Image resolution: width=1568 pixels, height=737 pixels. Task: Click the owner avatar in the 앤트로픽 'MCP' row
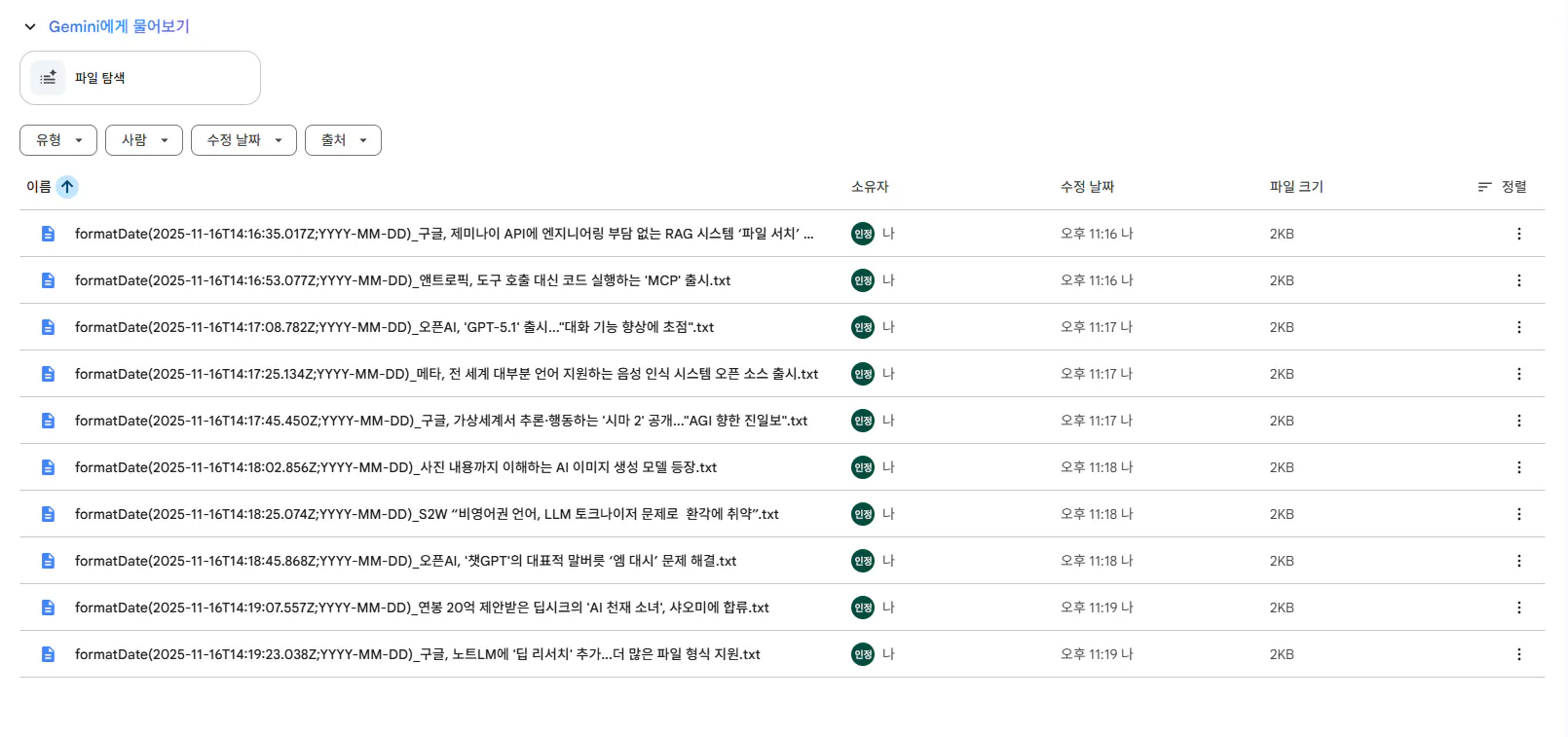pyautogui.click(x=863, y=280)
